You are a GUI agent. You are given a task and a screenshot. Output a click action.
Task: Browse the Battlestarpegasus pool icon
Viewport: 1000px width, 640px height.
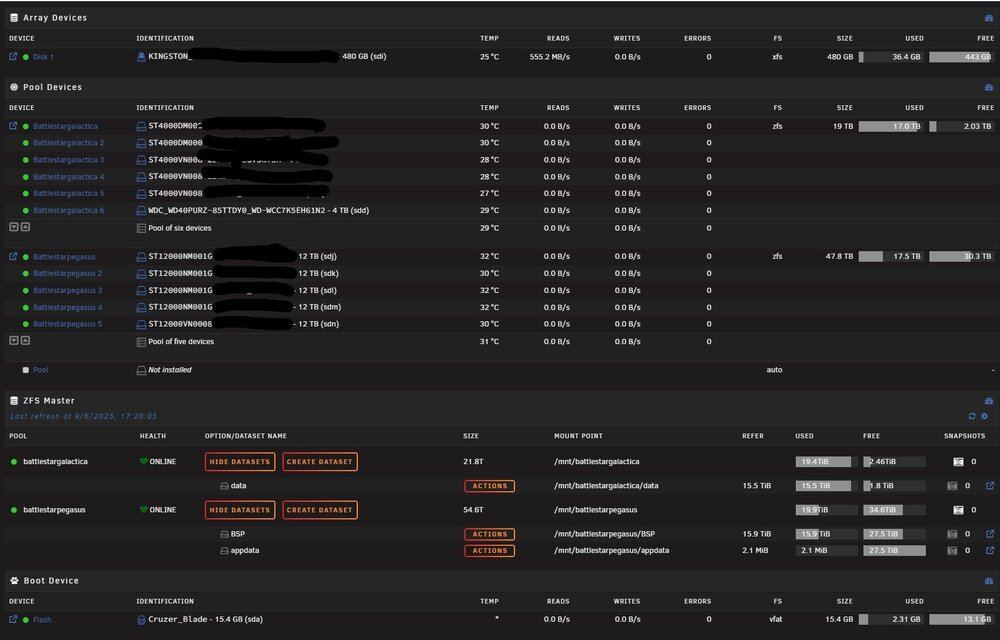click(13, 256)
